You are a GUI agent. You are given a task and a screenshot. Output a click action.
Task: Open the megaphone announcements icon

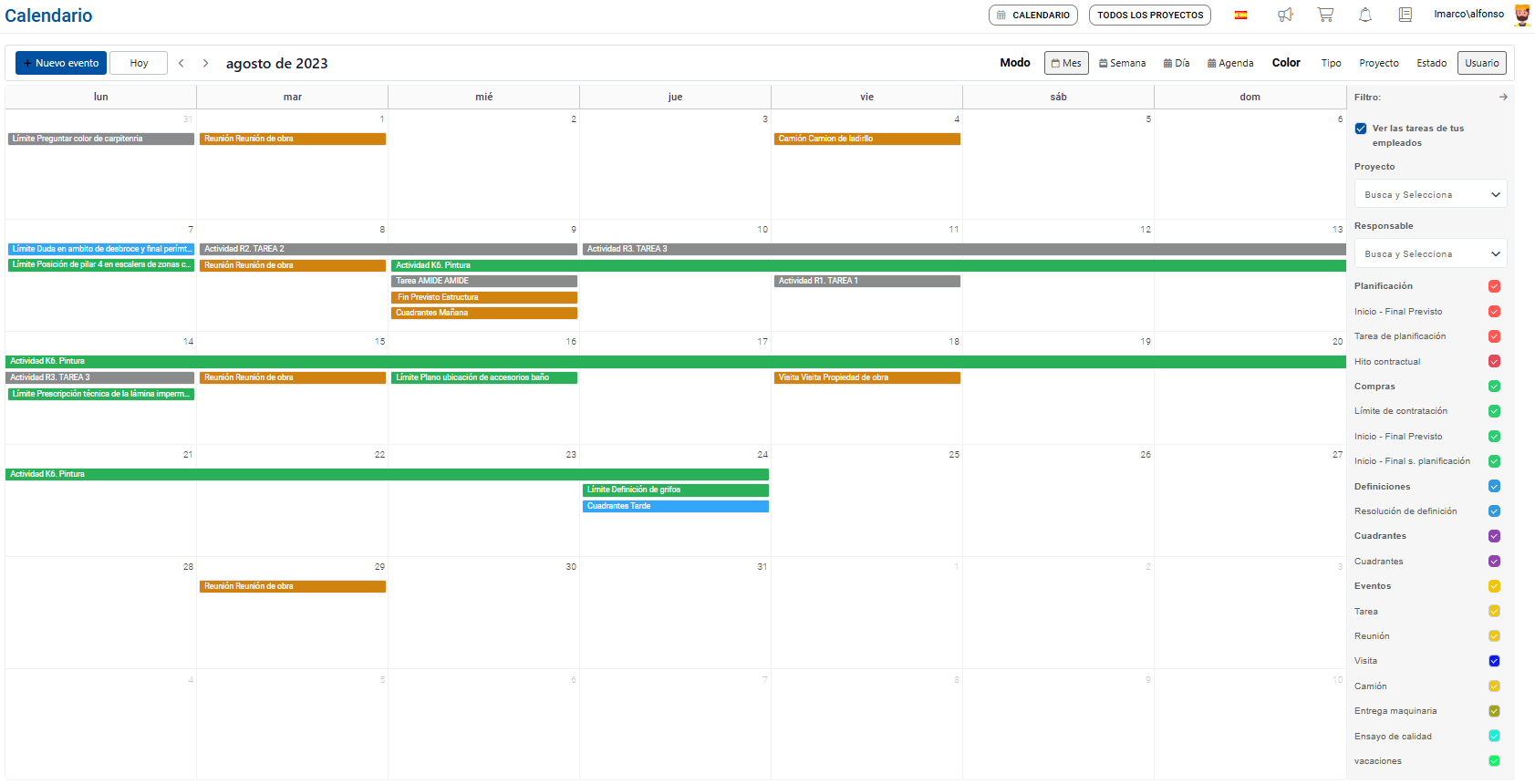coord(1285,15)
